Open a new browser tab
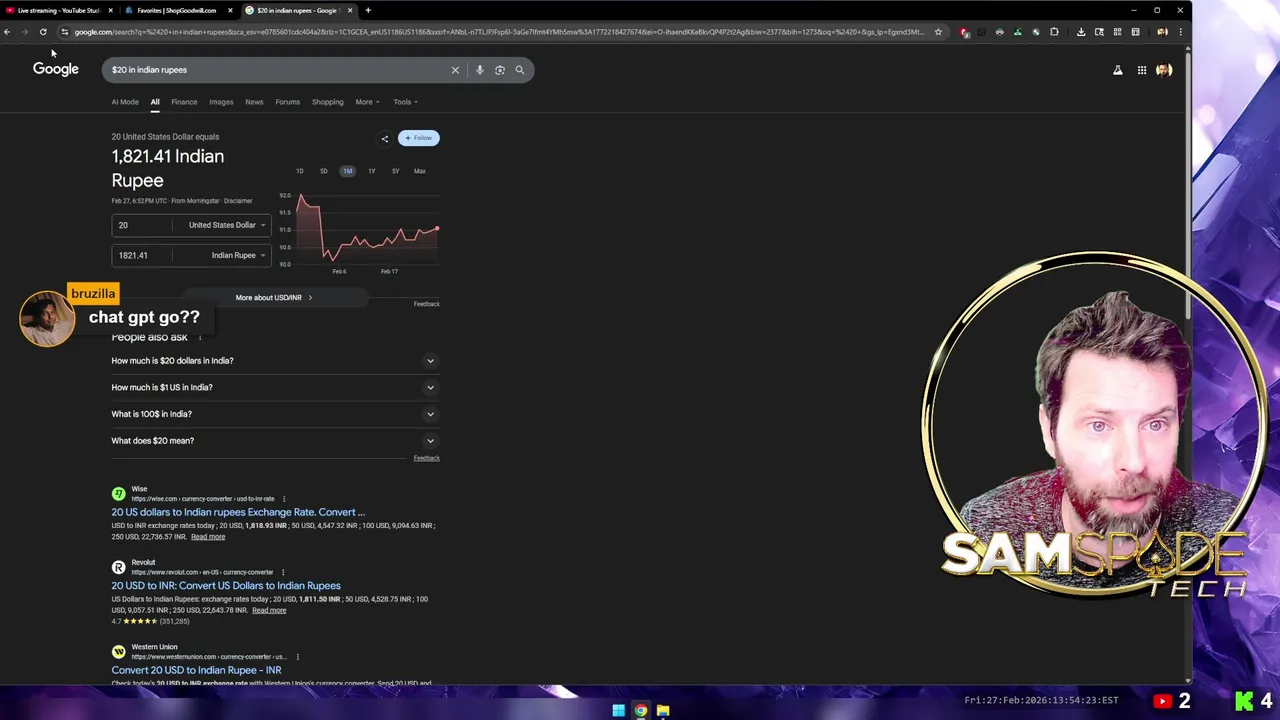1280x720 pixels. (368, 10)
